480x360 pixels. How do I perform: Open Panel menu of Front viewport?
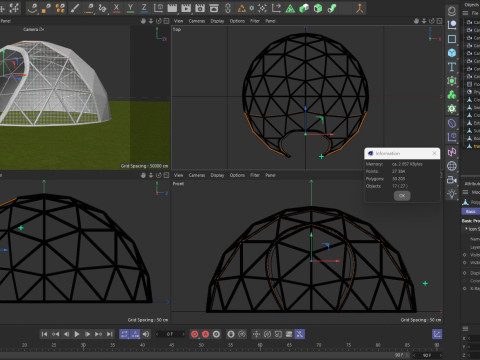[270, 175]
